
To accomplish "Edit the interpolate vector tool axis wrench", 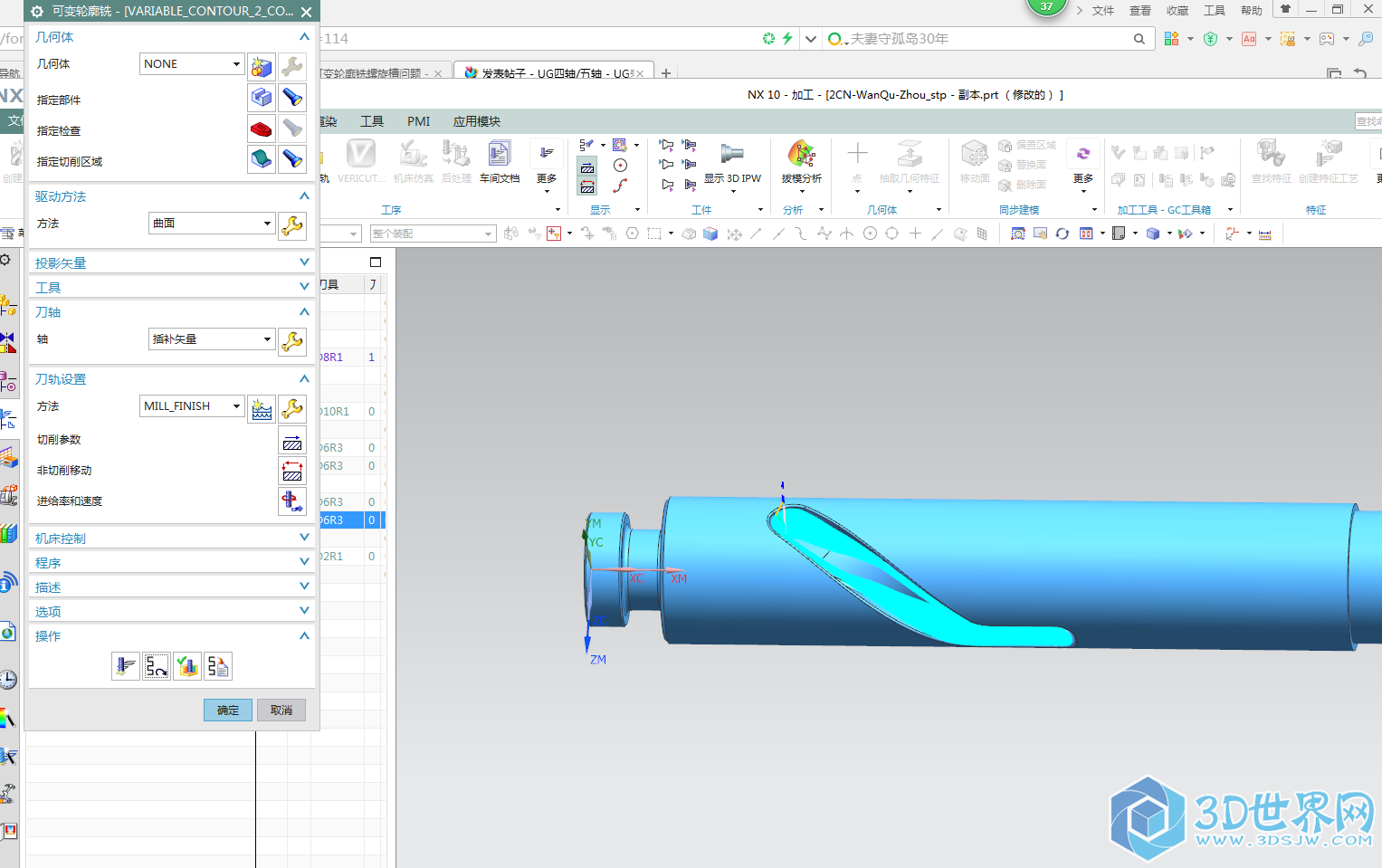I will pyautogui.click(x=292, y=341).
